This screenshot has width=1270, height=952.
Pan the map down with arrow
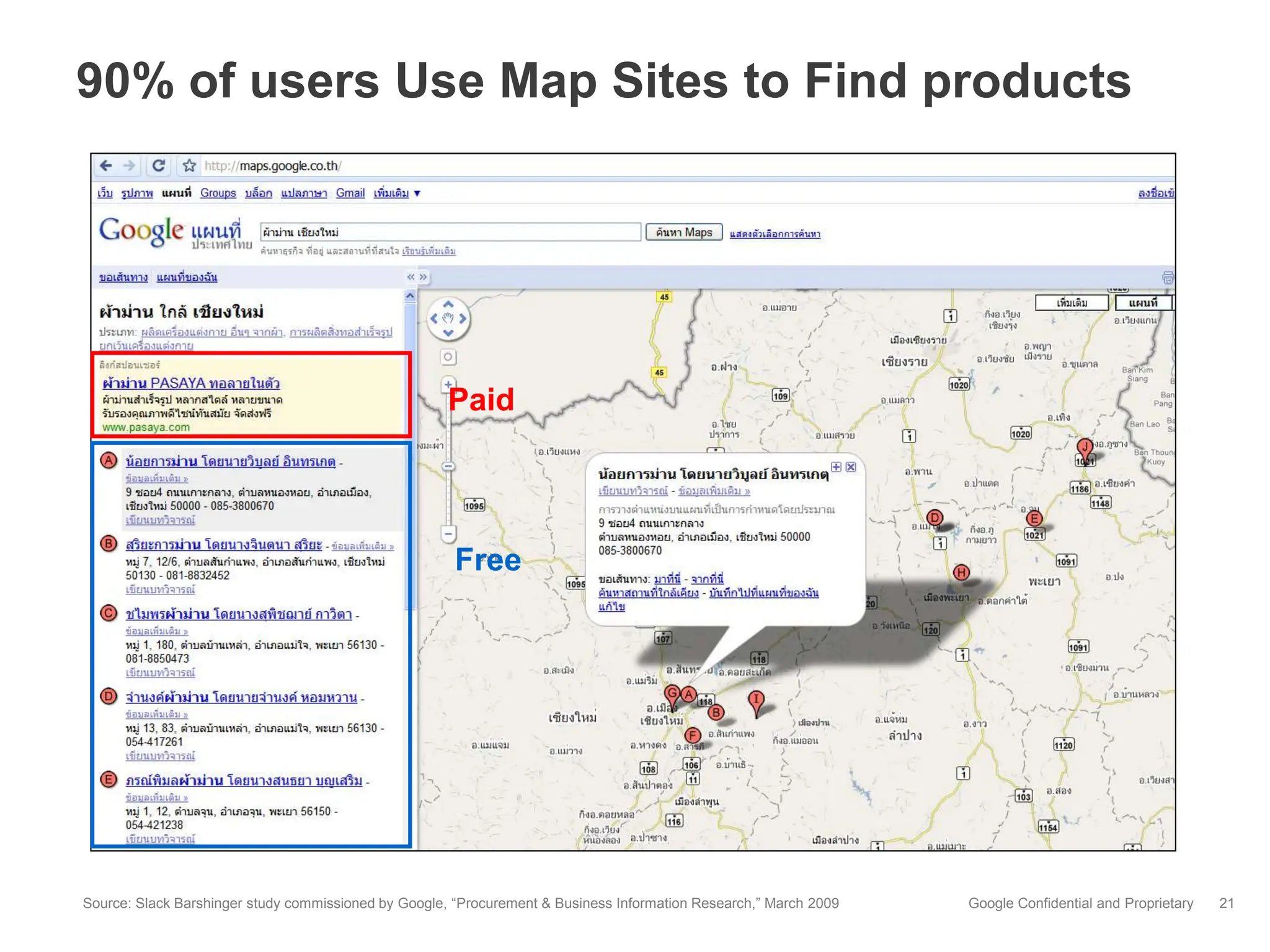[x=448, y=333]
